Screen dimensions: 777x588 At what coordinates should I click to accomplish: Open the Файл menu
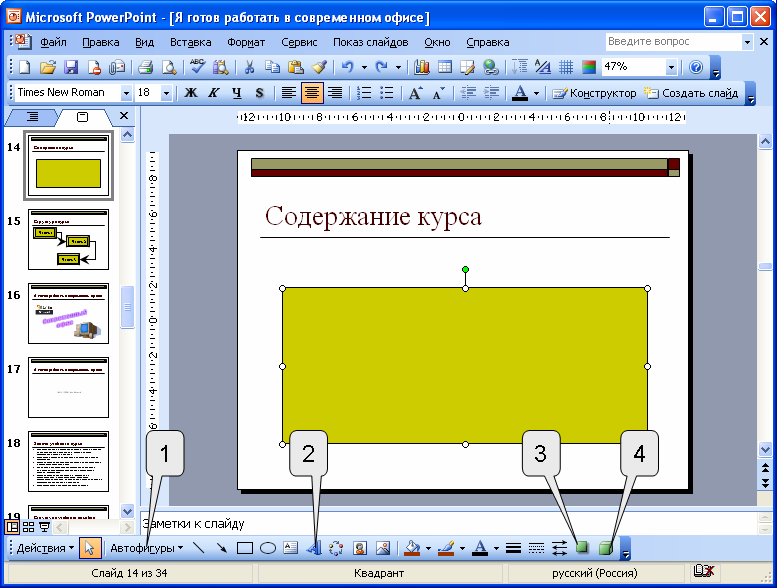pyautogui.click(x=53, y=42)
